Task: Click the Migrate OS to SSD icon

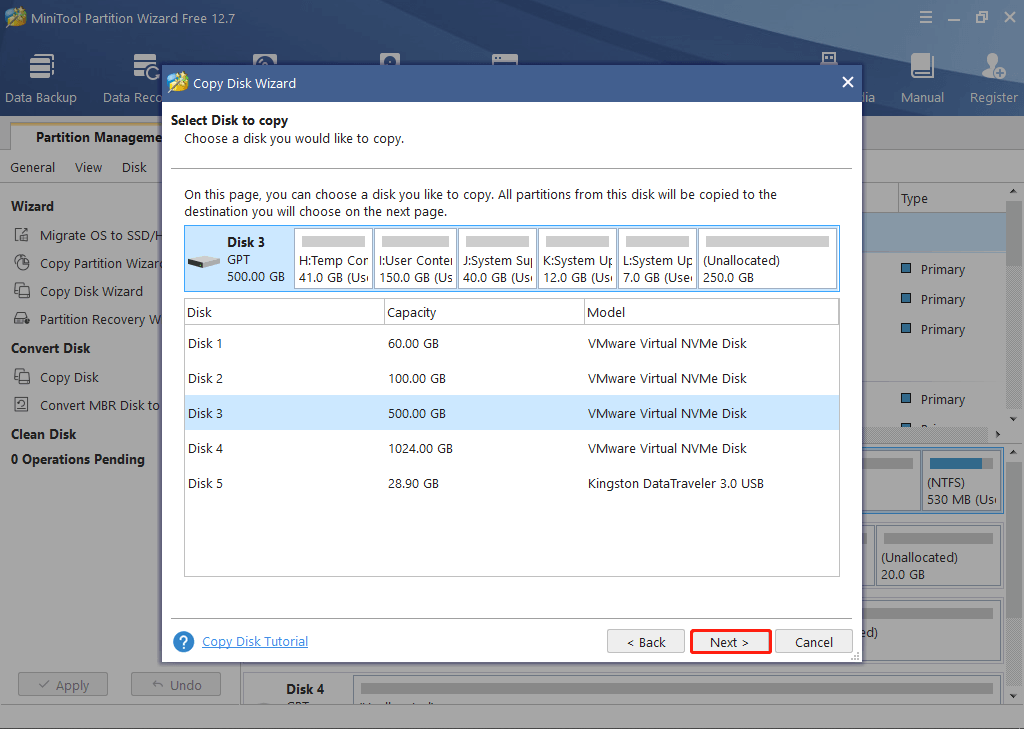Action: click(22, 235)
